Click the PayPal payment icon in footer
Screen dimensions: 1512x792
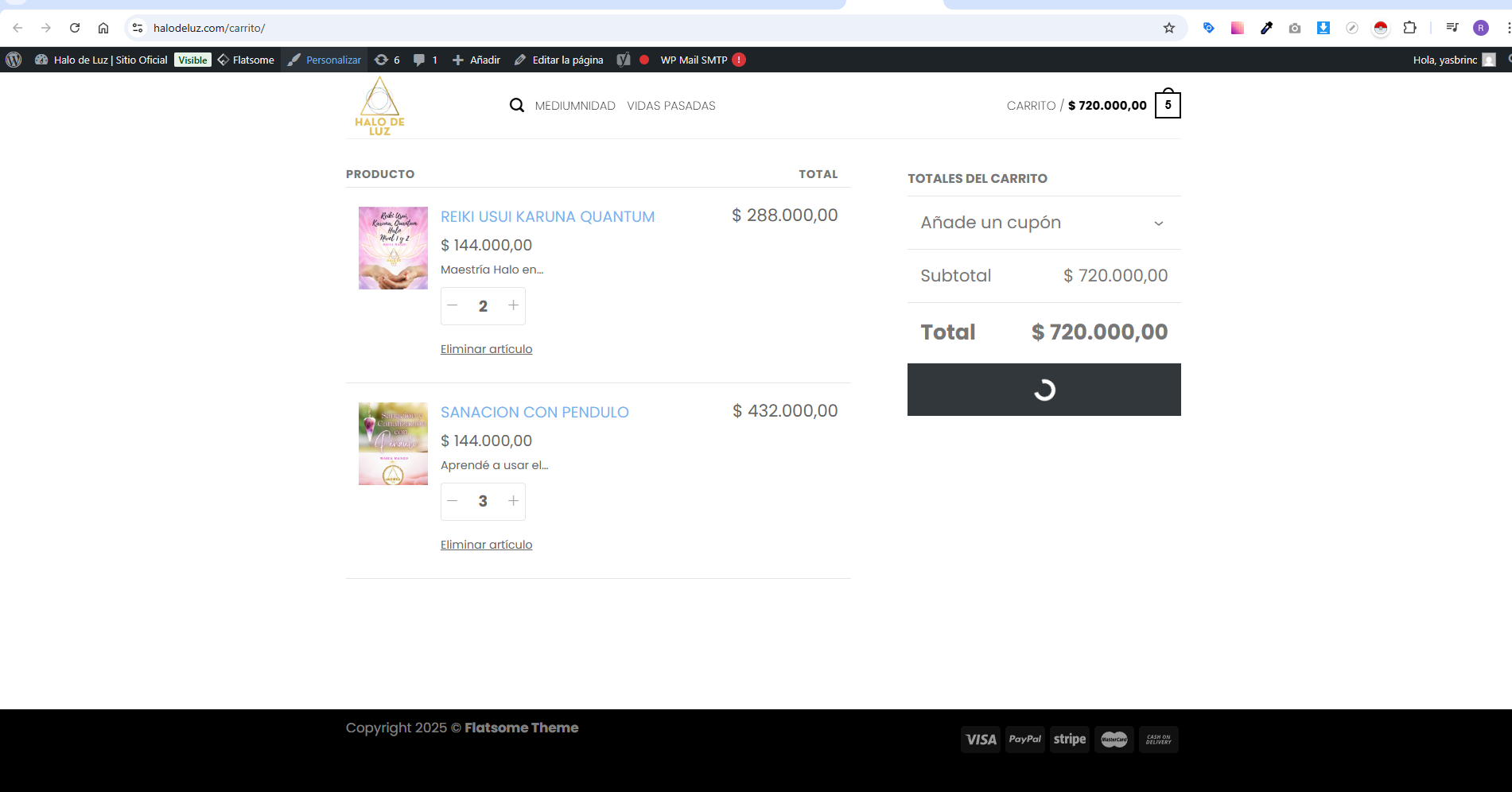[1025, 740]
